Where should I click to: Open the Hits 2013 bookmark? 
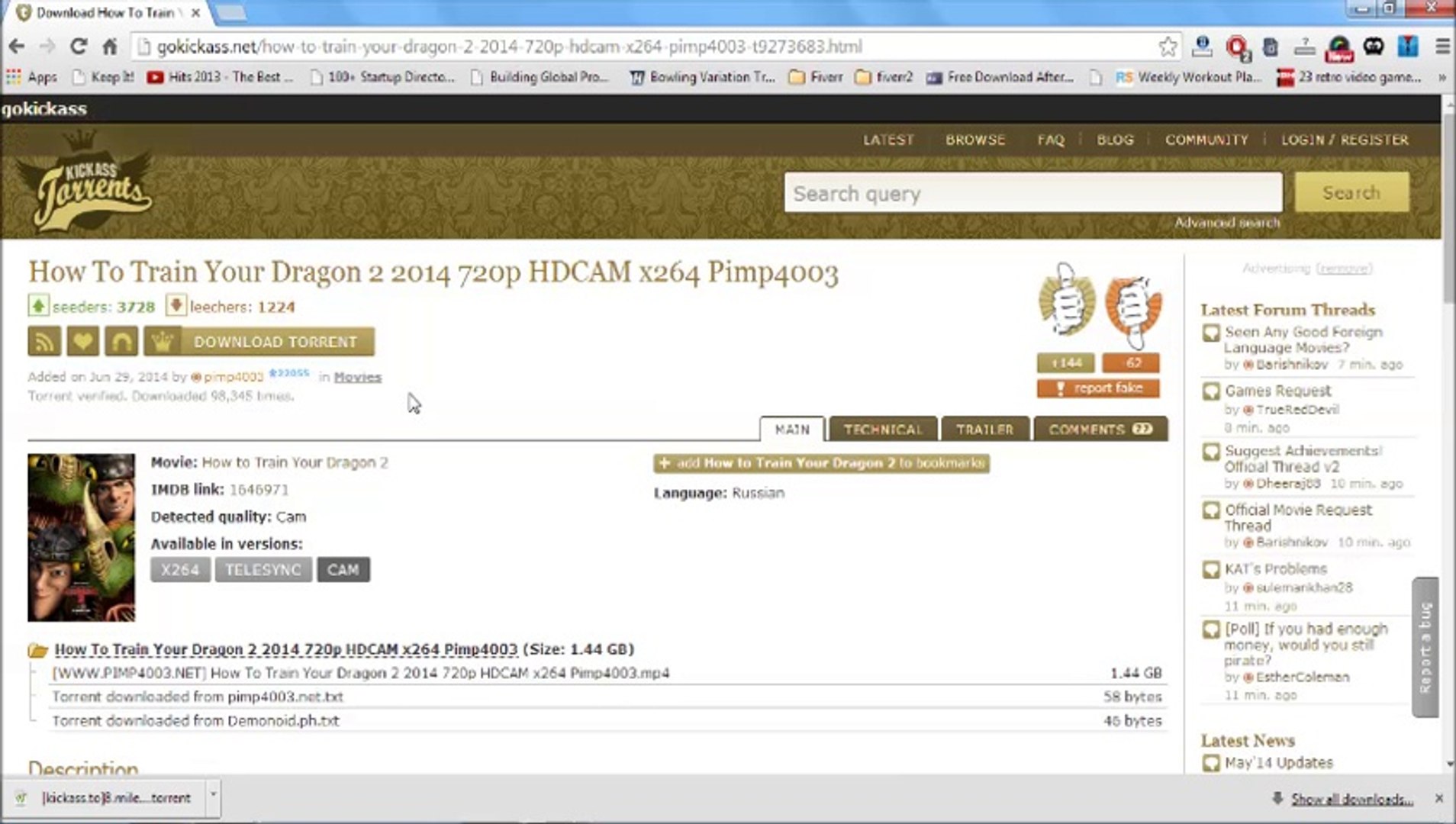pos(221,77)
